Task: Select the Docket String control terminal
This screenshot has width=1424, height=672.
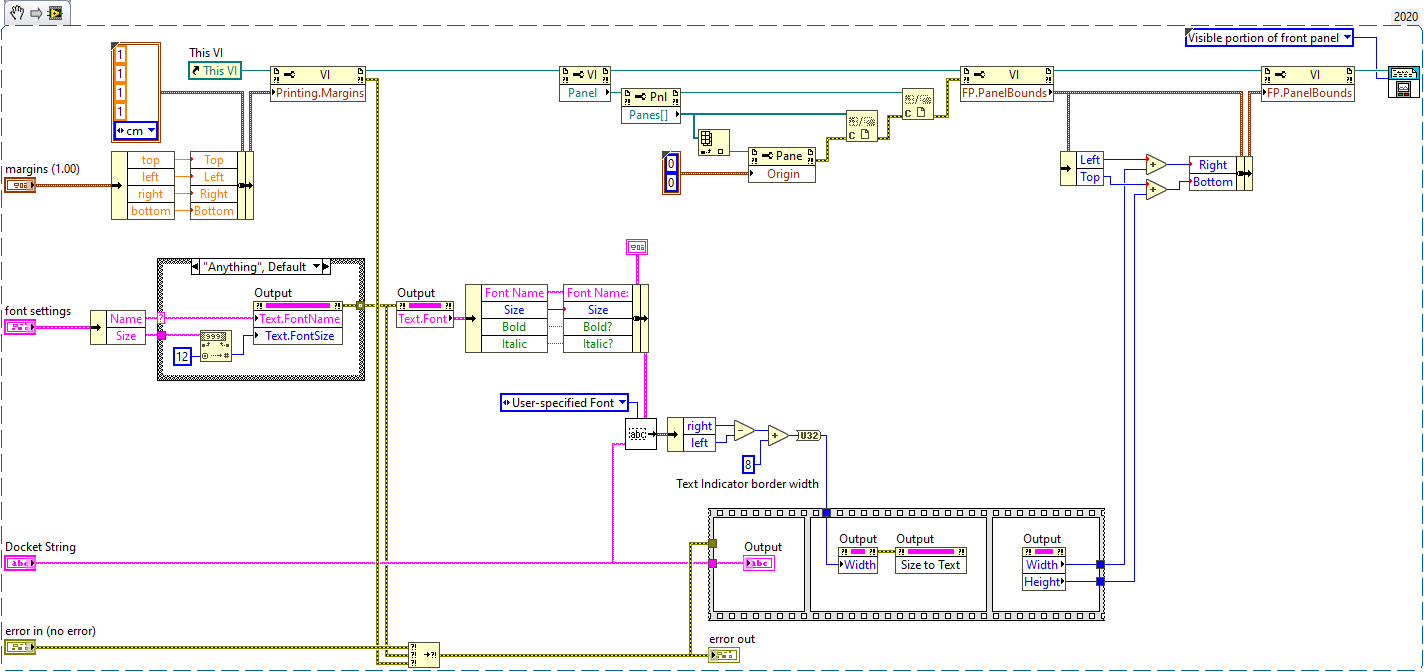Action: tap(20, 564)
